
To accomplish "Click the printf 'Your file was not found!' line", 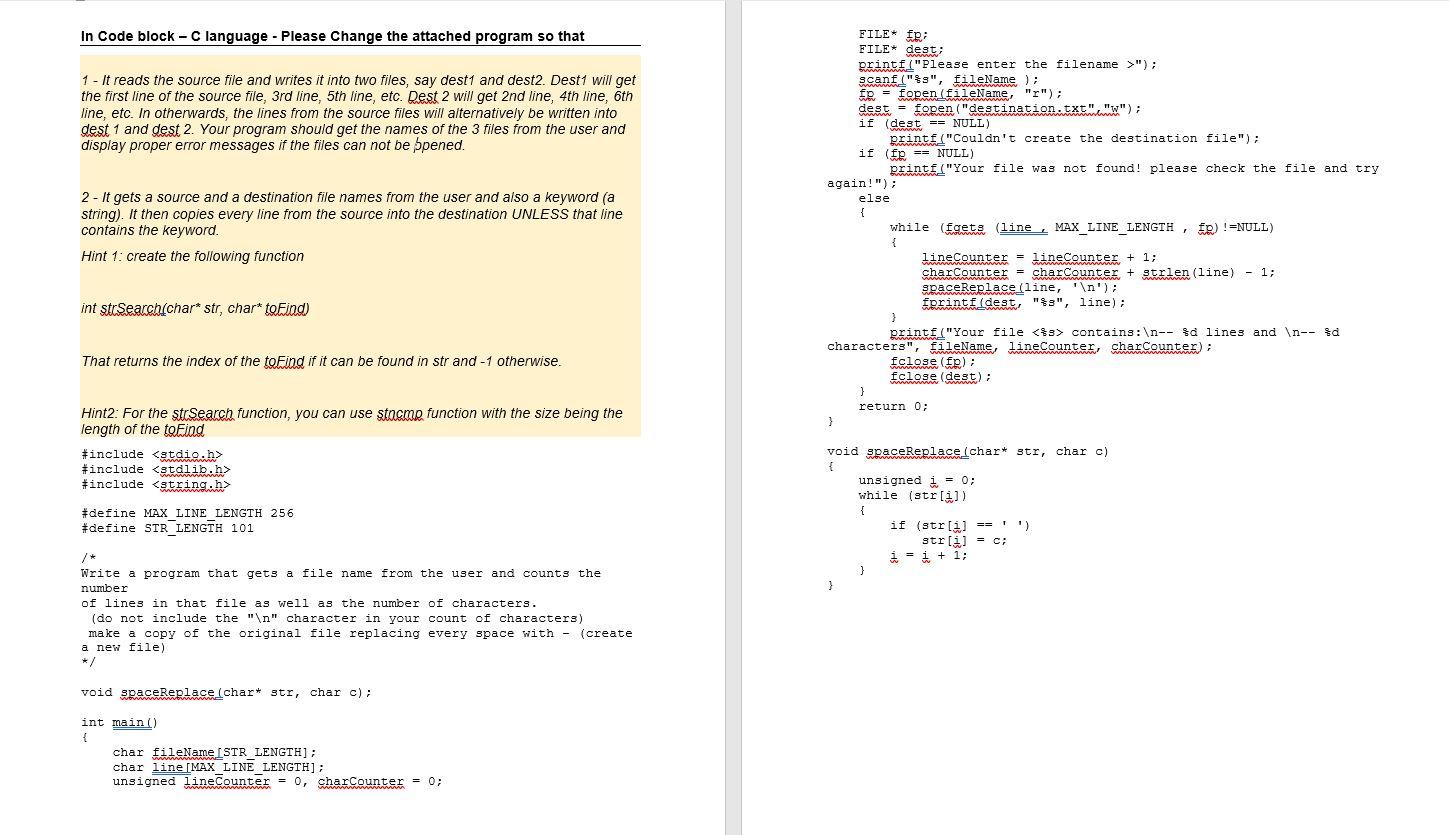I will [1103, 176].
